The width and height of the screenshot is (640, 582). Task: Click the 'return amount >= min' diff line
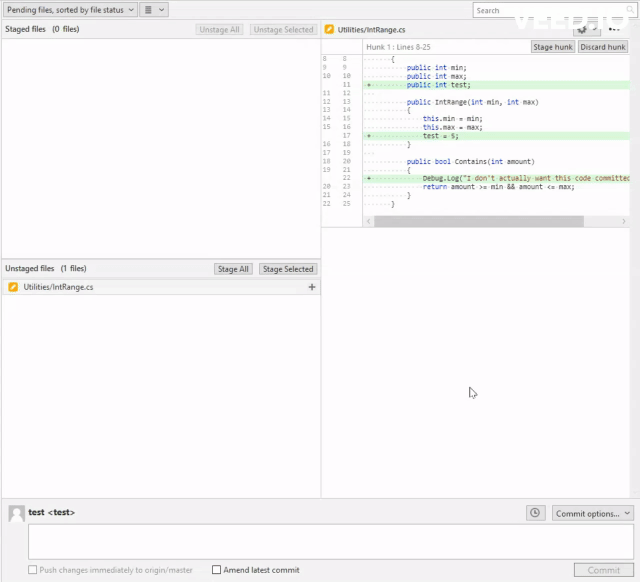click(498, 187)
